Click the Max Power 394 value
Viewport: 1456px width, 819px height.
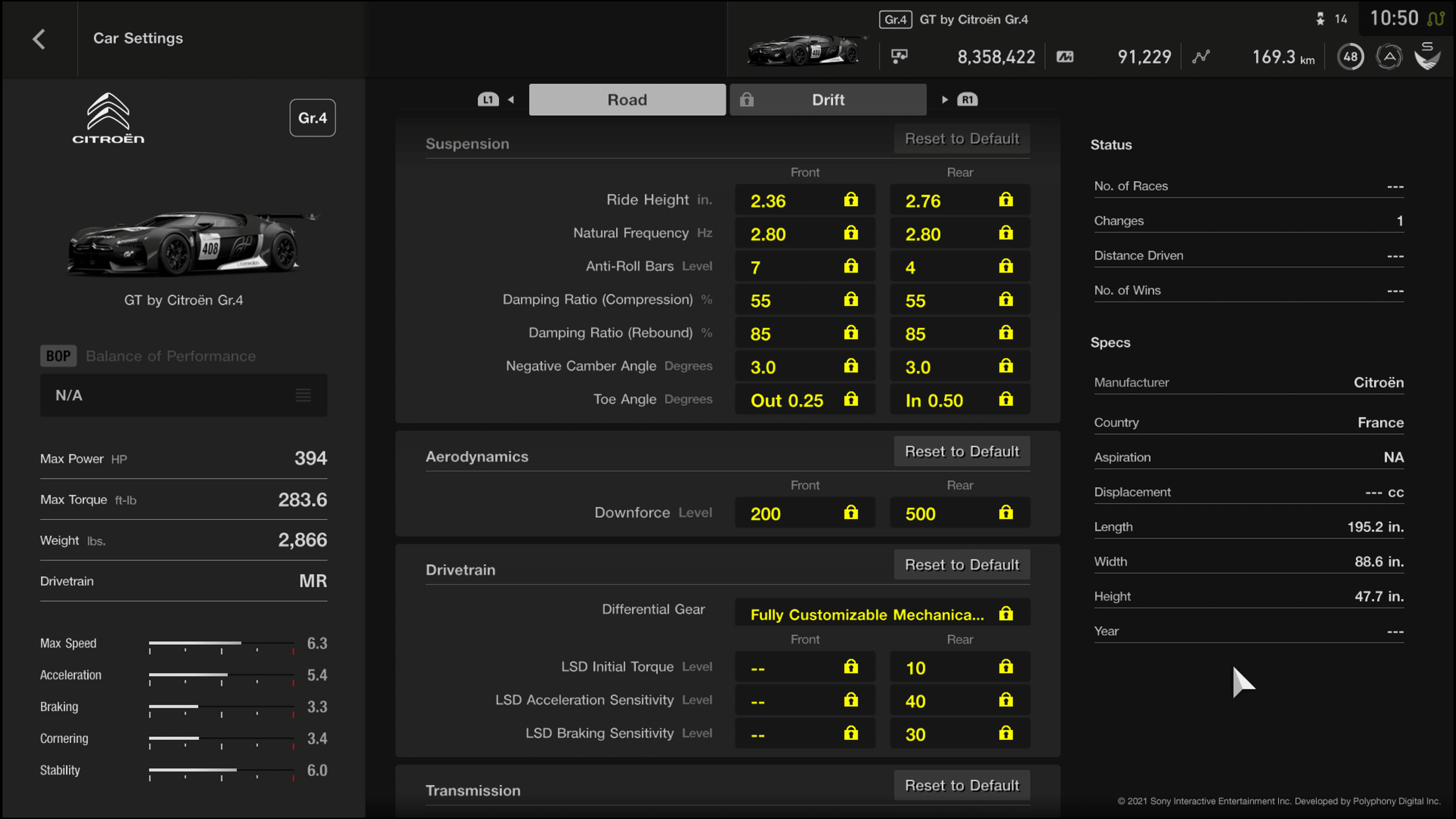[x=310, y=458]
